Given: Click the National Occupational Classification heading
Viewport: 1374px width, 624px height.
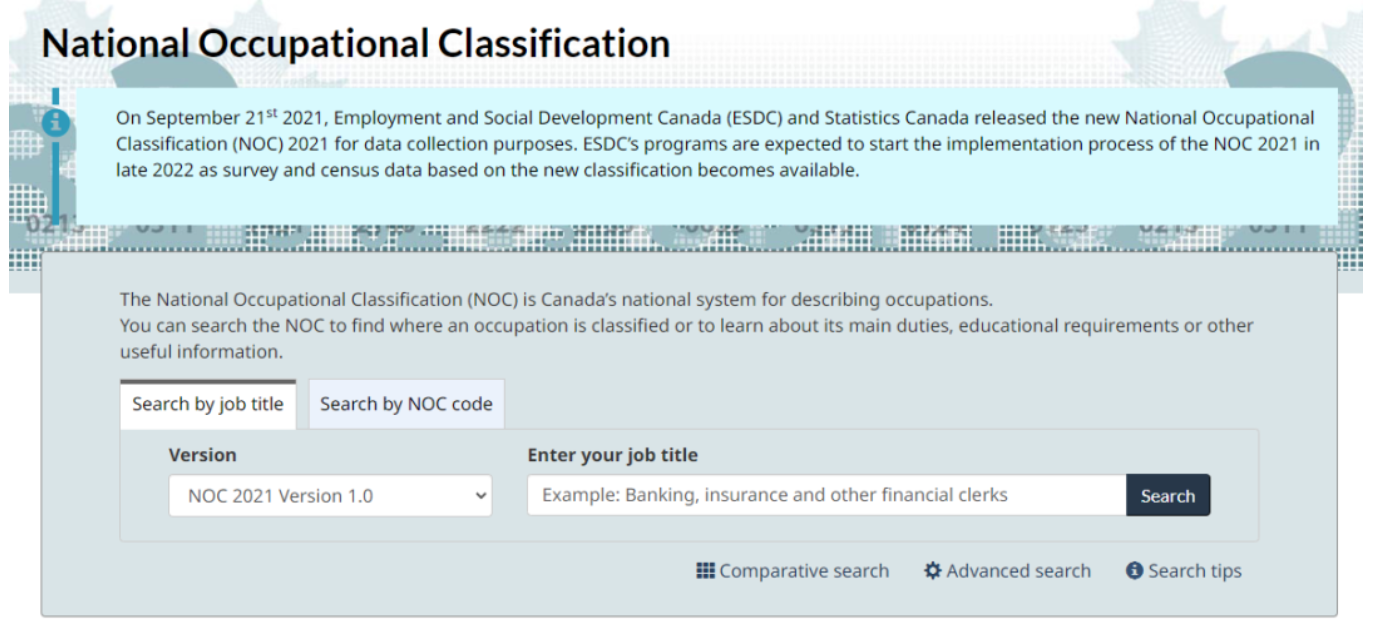Looking at the screenshot, I should (x=356, y=44).
